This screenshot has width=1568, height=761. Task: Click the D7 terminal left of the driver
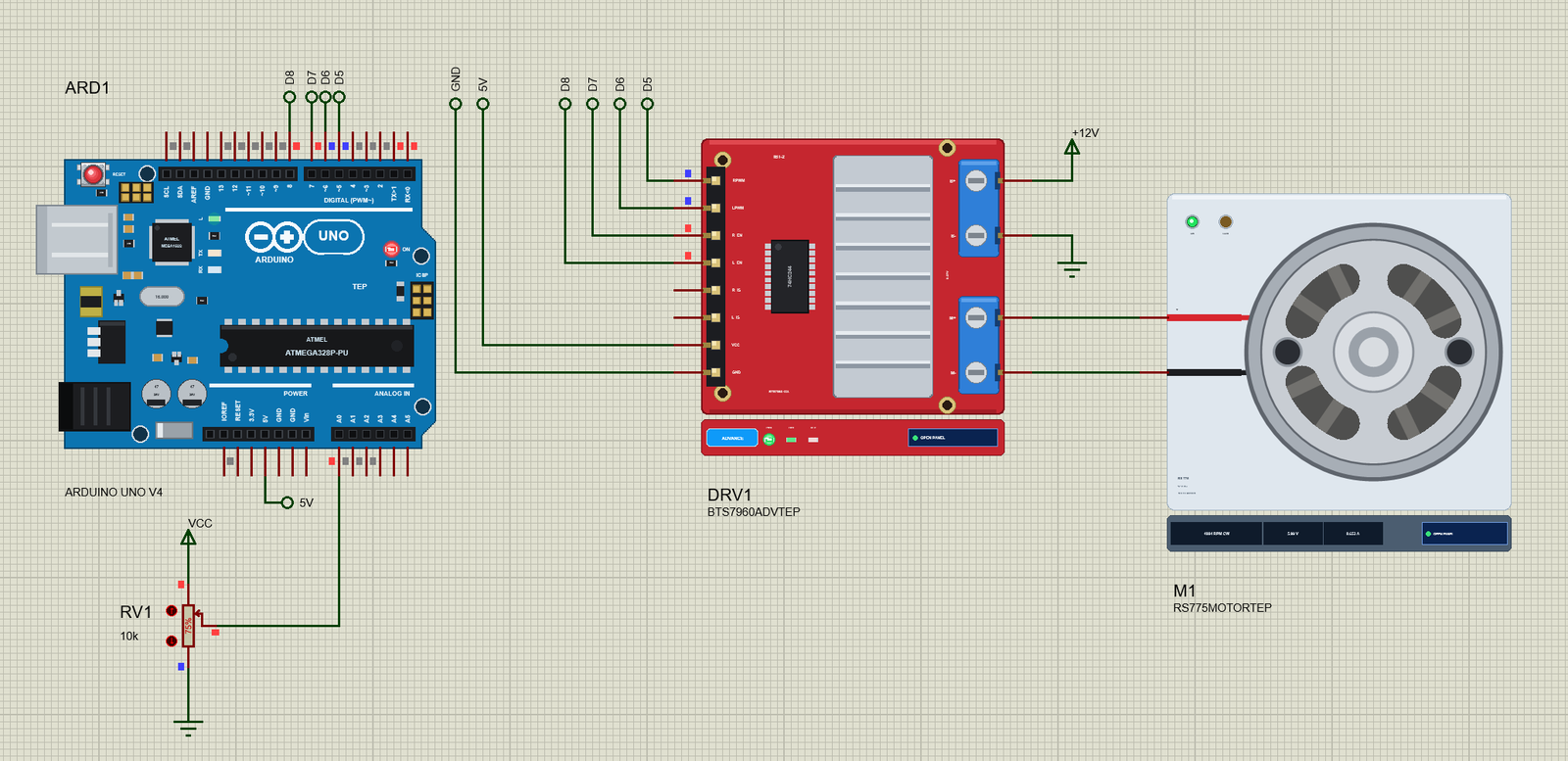593,104
